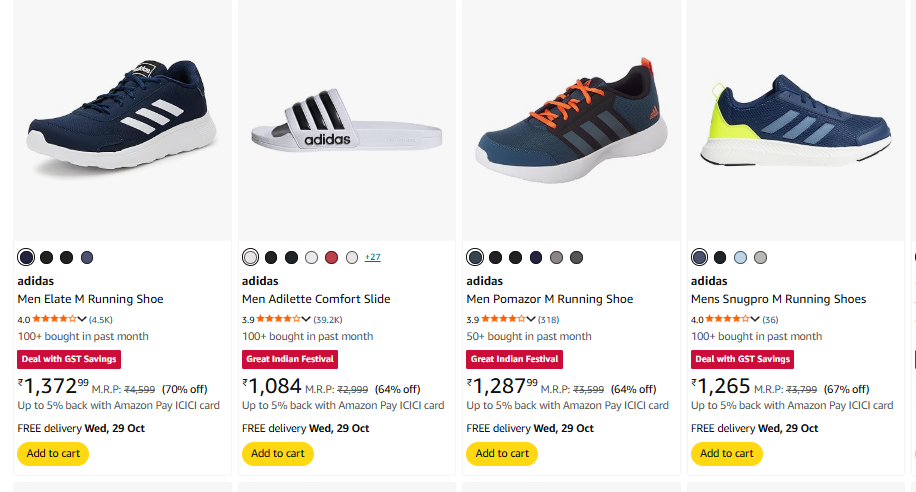Show the +27 more colors link

tap(372, 257)
